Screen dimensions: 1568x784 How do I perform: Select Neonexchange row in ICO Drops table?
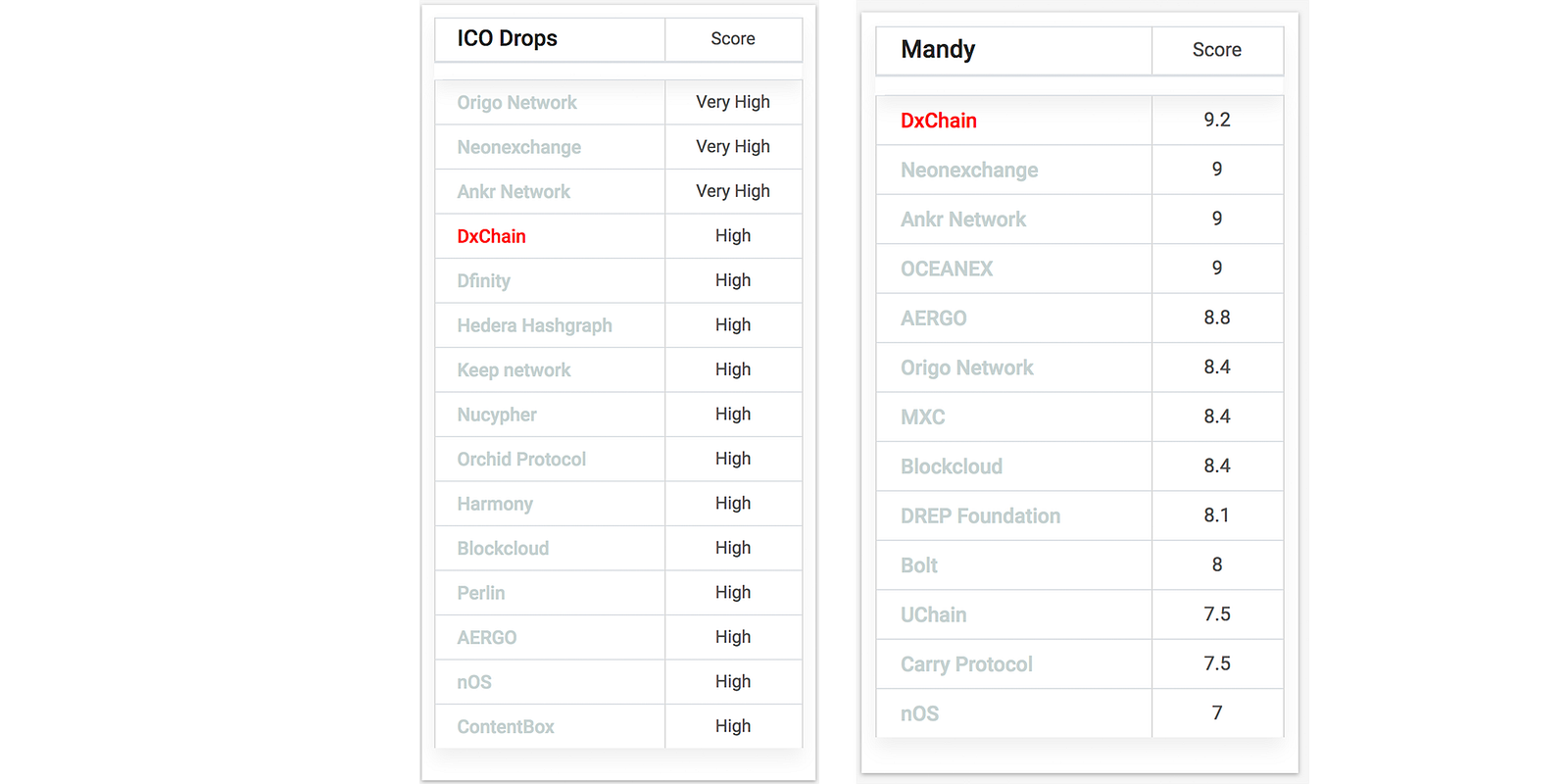coord(618,147)
